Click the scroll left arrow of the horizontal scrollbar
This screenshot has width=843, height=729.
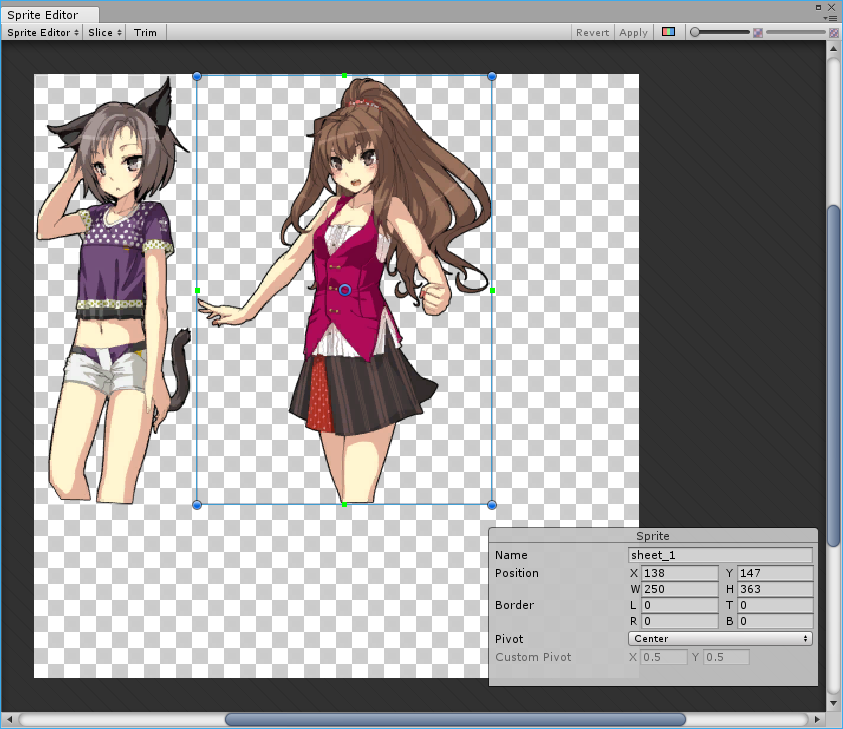pyautogui.click(x=9, y=719)
